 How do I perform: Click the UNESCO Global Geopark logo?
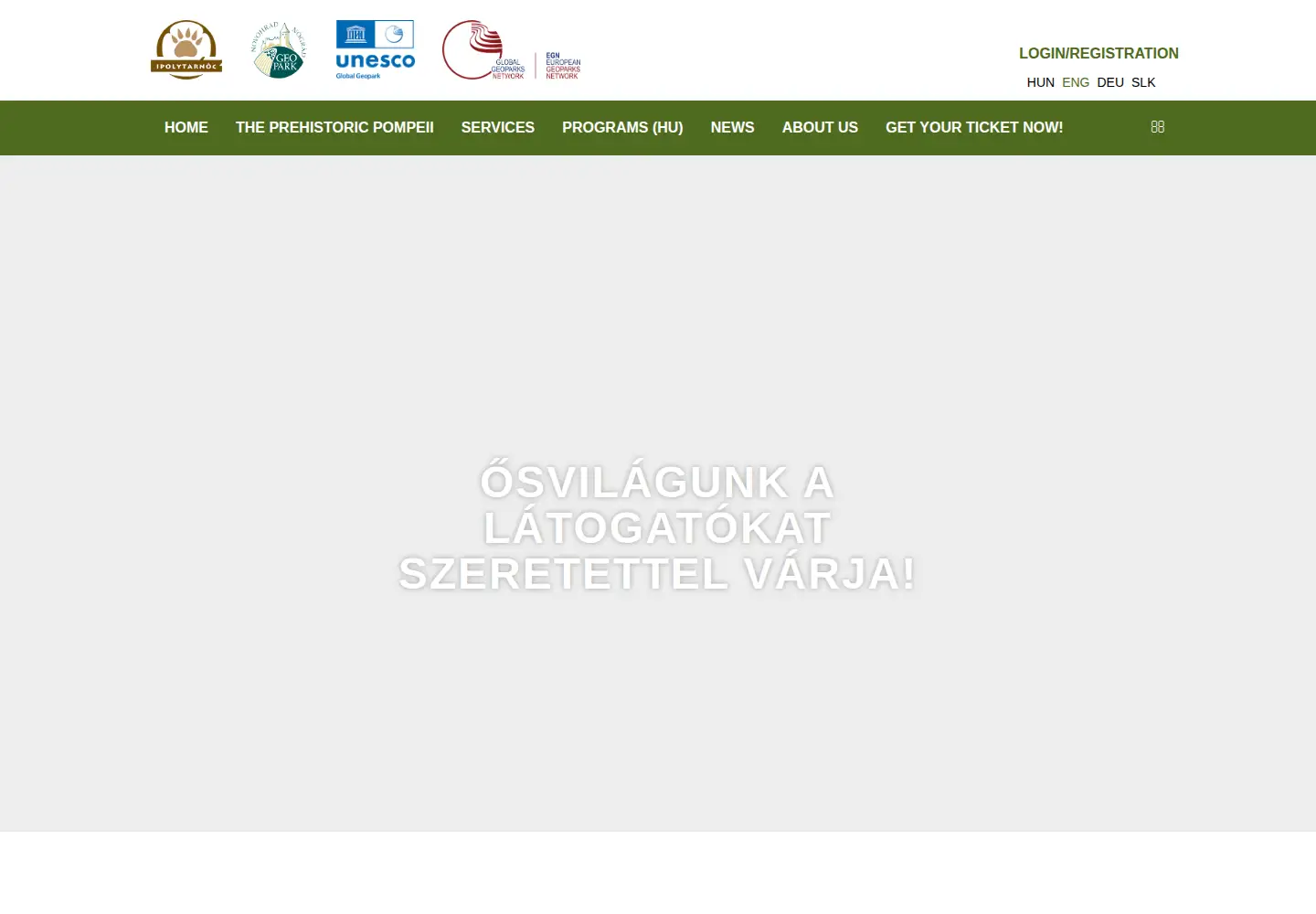376,50
